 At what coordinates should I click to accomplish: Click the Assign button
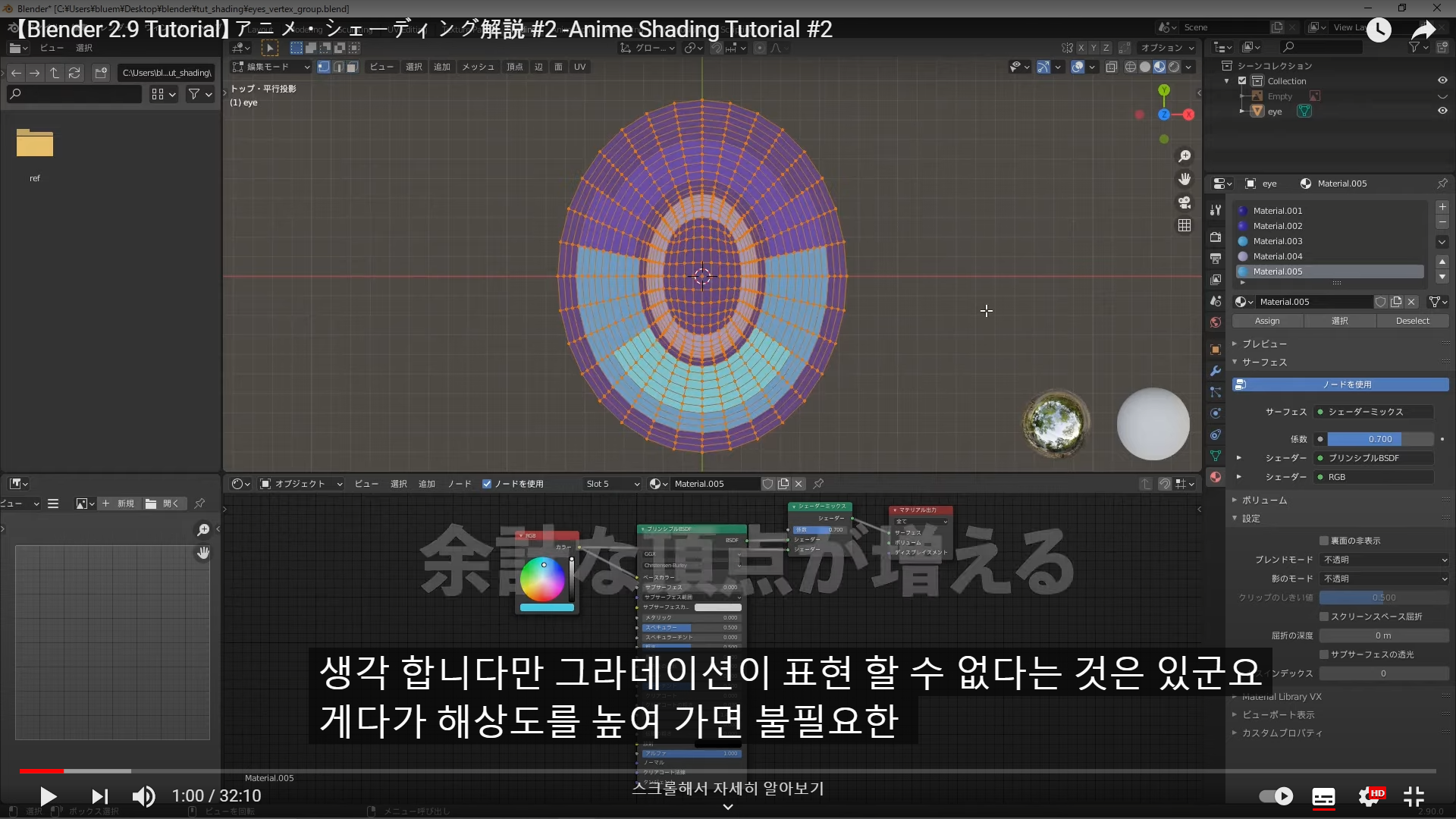(x=1267, y=321)
